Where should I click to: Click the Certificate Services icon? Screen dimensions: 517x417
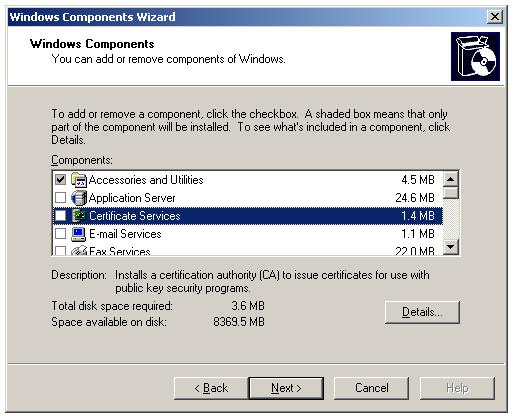pyautogui.click(x=79, y=216)
